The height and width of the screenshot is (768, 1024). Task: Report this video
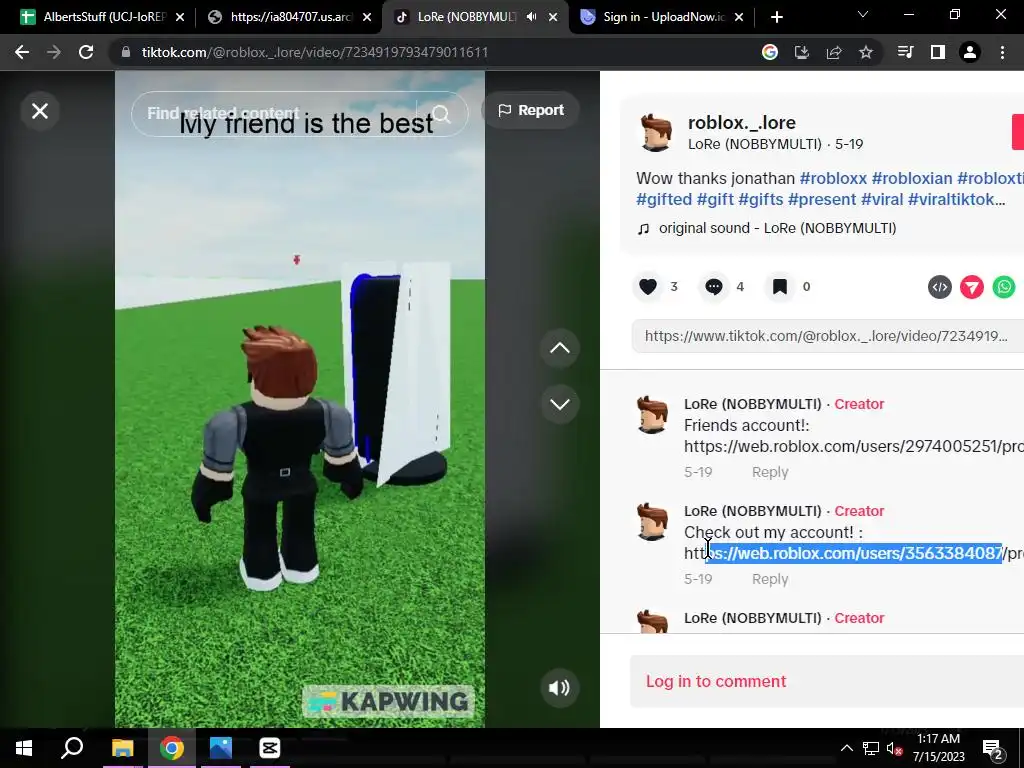click(531, 110)
